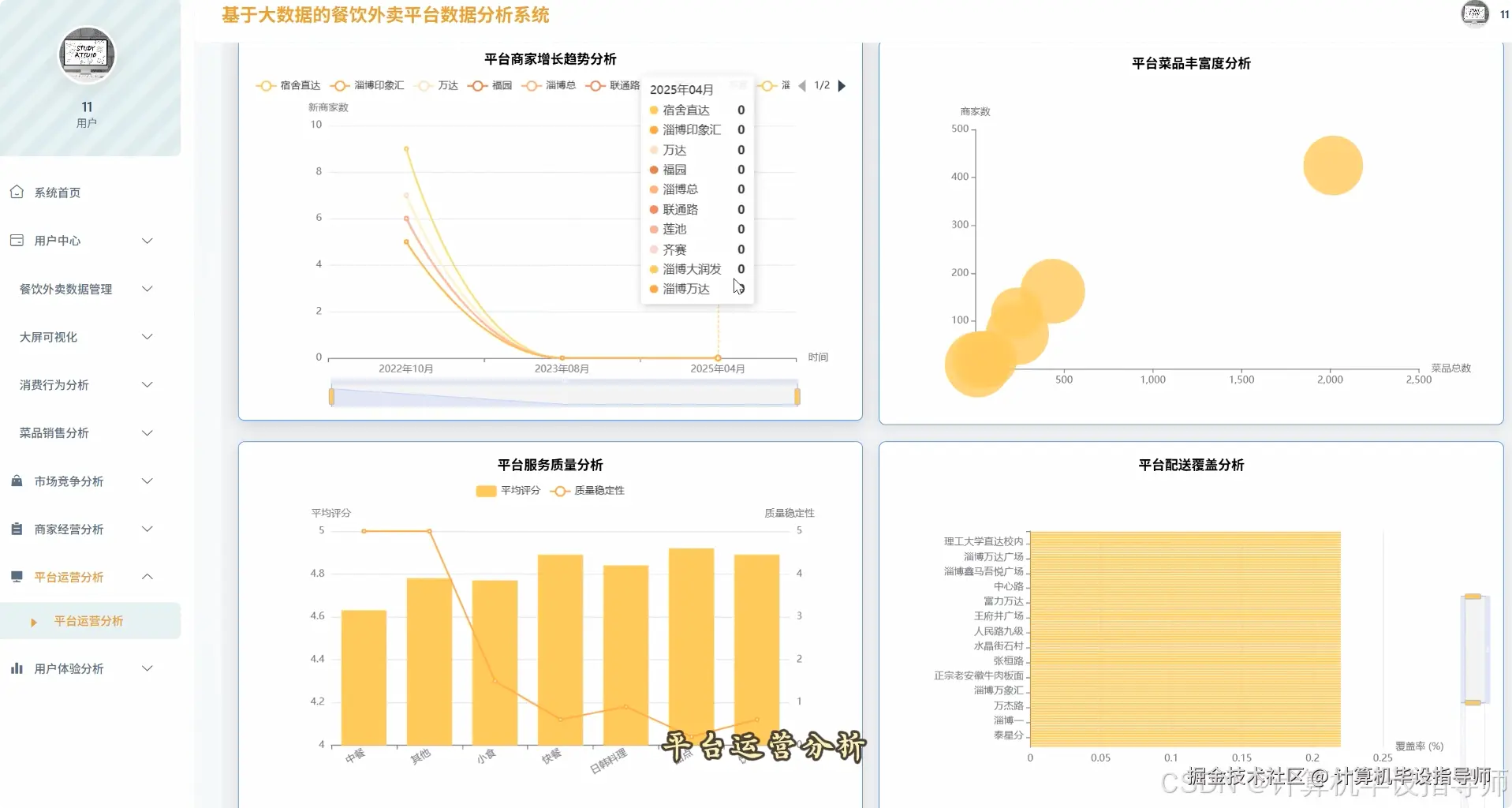Click the 2023年08月 axis label
1512x808 pixels.
tap(562, 368)
